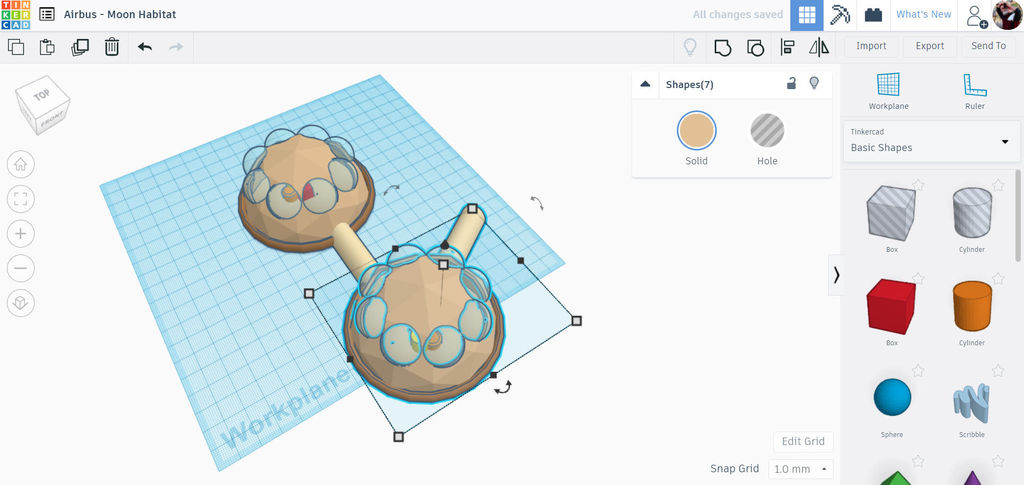Click the Copy icon in toolbar

click(x=16, y=47)
